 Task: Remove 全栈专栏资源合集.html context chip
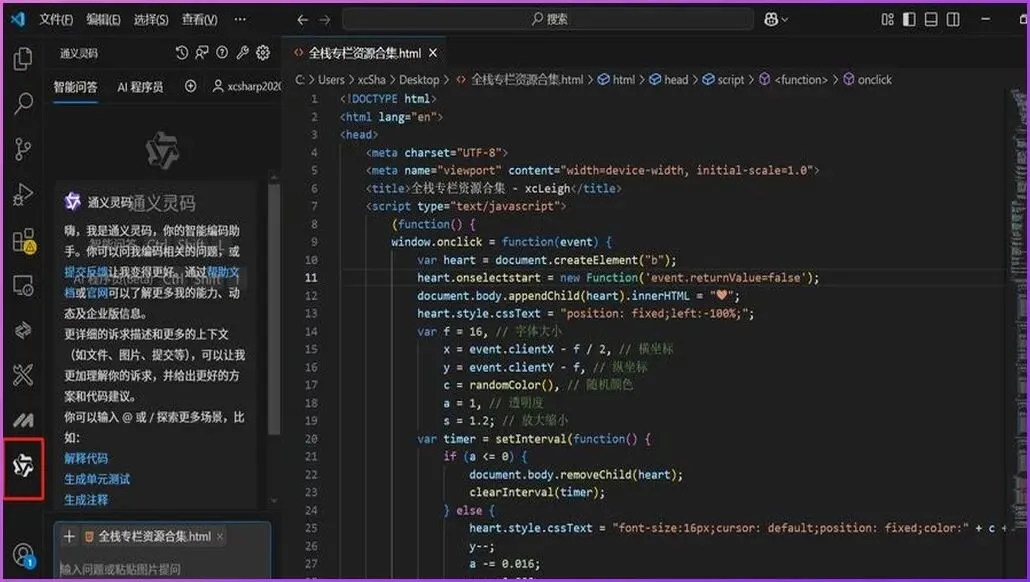[220, 537]
